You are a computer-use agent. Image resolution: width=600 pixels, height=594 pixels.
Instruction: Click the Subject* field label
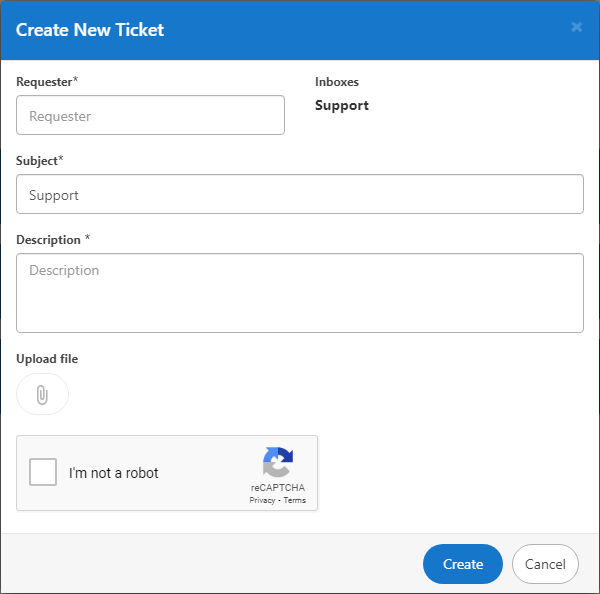pos(39,161)
